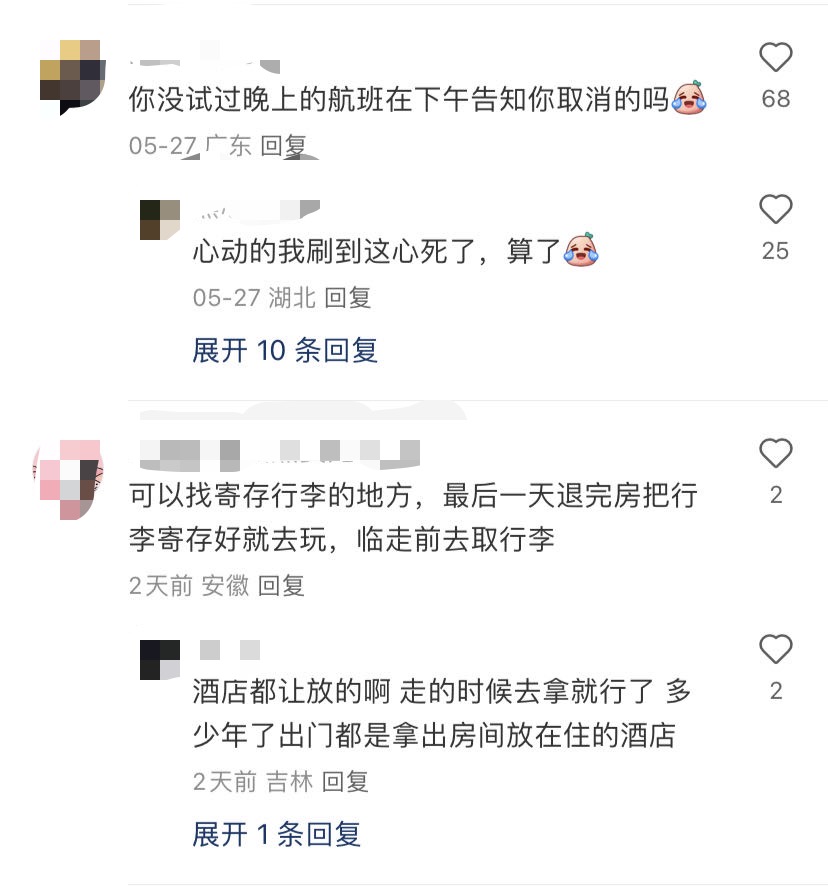Like the Jilin reply about hotel luggage

pyautogui.click(x=775, y=649)
